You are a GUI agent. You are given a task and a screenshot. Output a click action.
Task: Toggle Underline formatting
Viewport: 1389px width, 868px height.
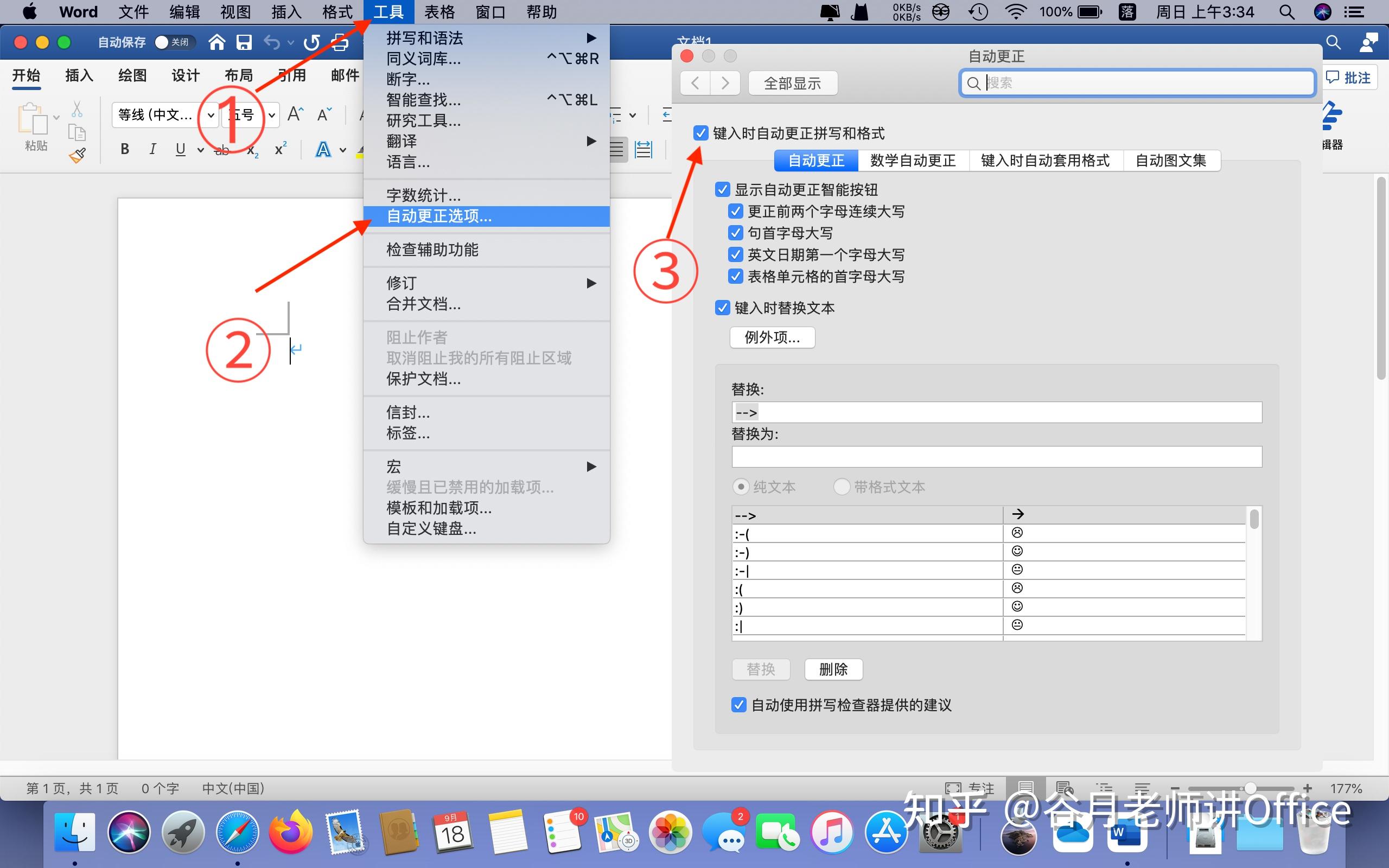coord(180,149)
